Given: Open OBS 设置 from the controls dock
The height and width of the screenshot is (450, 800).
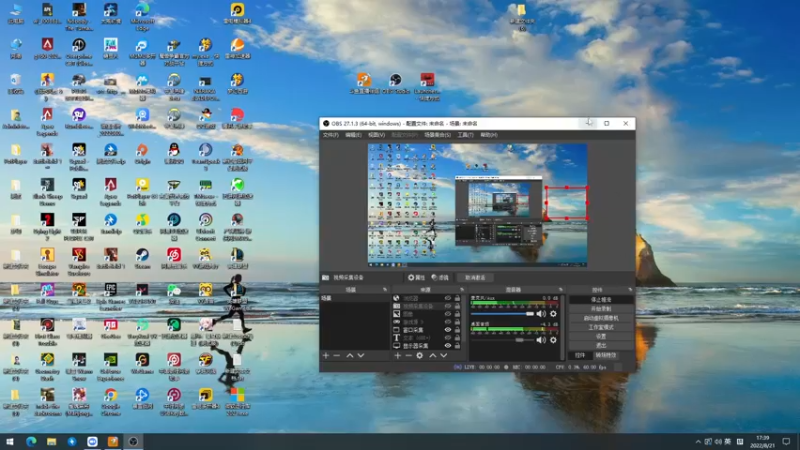Looking at the screenshot, I should (601, 336).
